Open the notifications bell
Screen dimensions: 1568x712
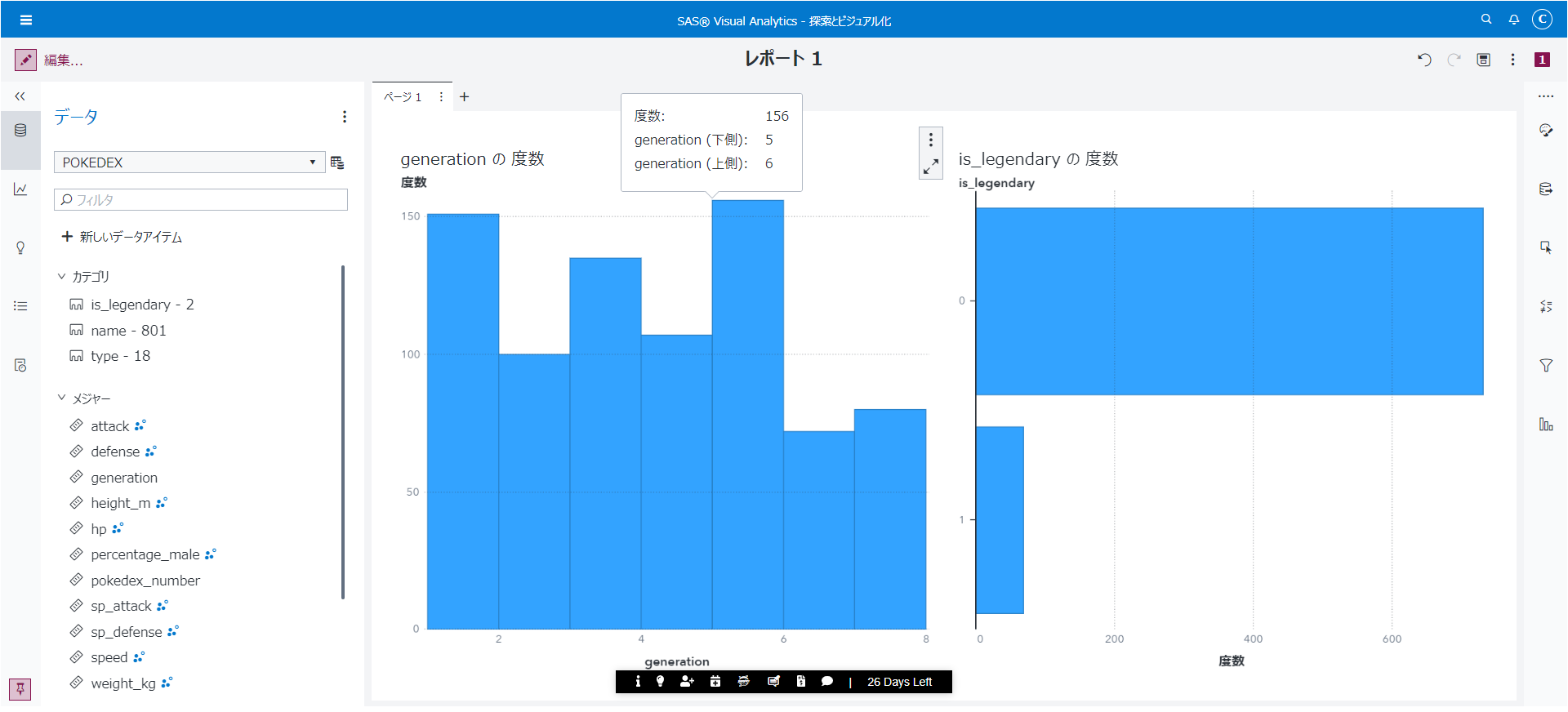(x=1513, y=19)
